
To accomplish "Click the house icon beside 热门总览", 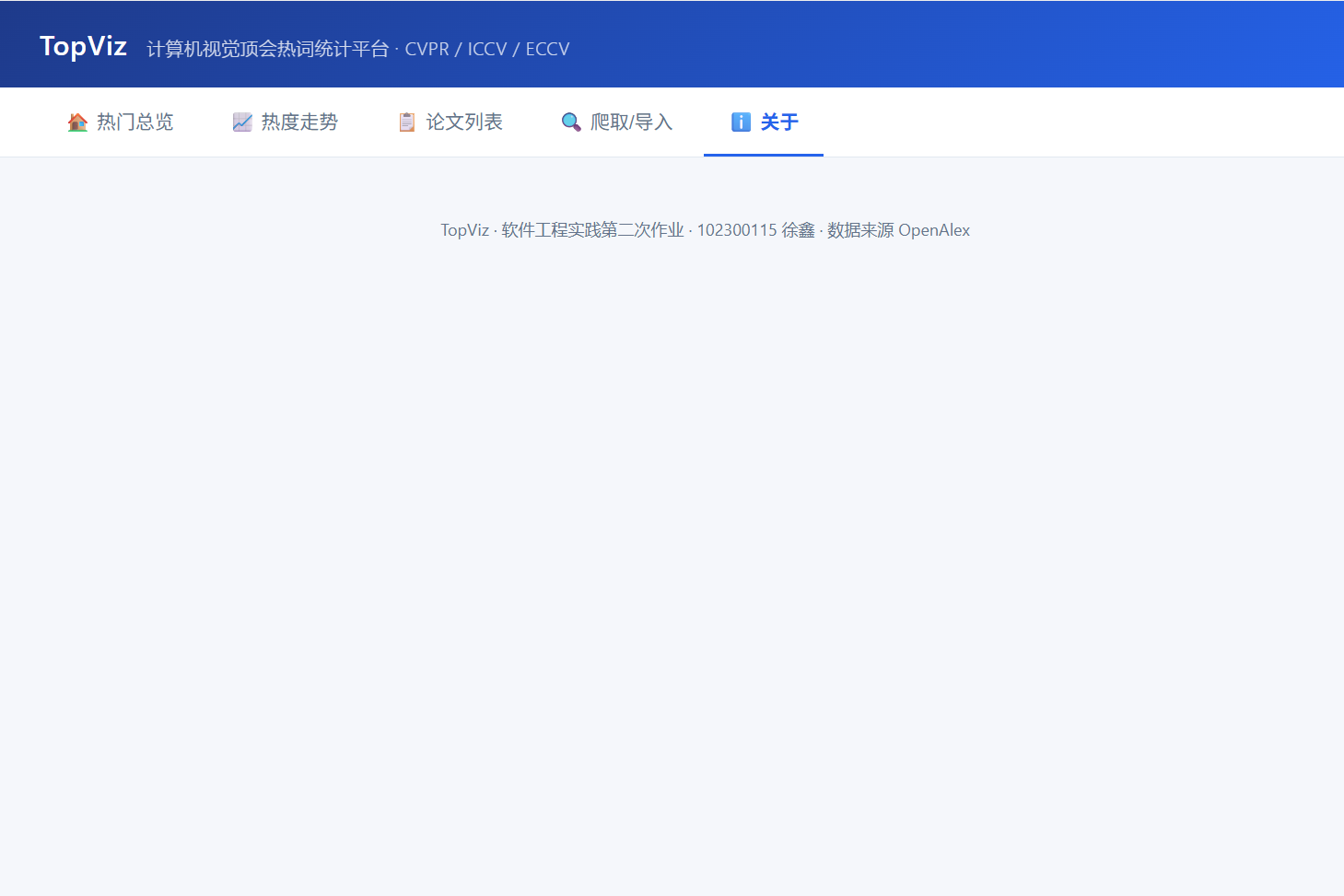I will [78, 122].
